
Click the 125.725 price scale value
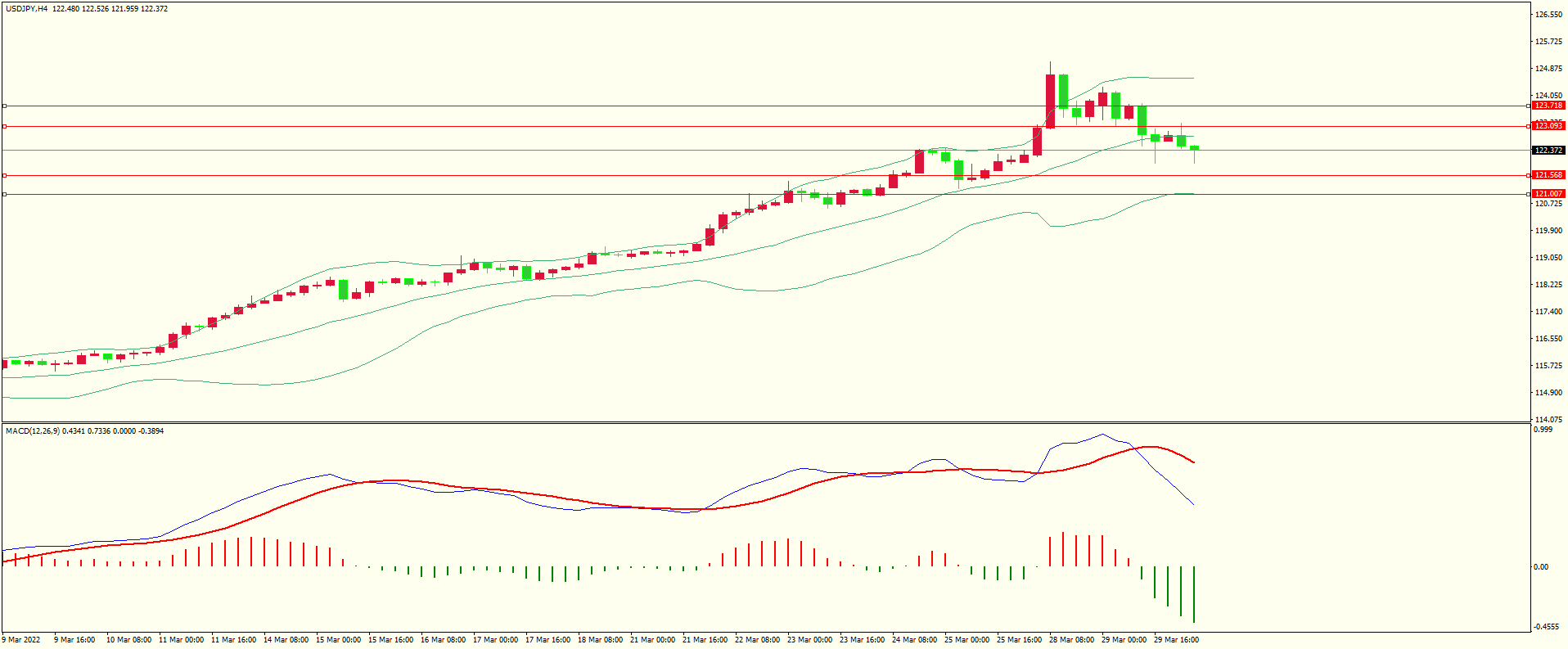pos(1548,42)
